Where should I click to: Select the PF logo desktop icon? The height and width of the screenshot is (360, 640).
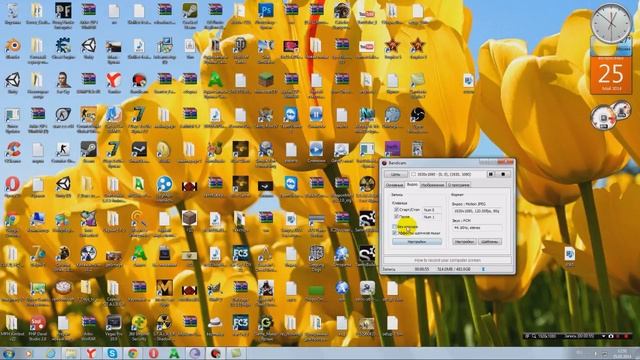pyautogui.click(x=63, y=11)
